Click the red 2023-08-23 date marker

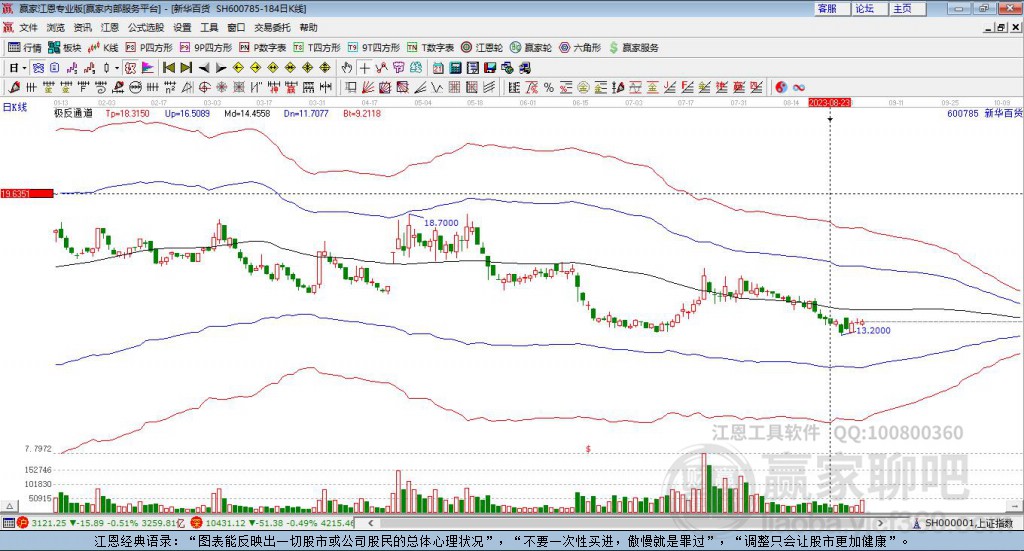click(829, 103)
